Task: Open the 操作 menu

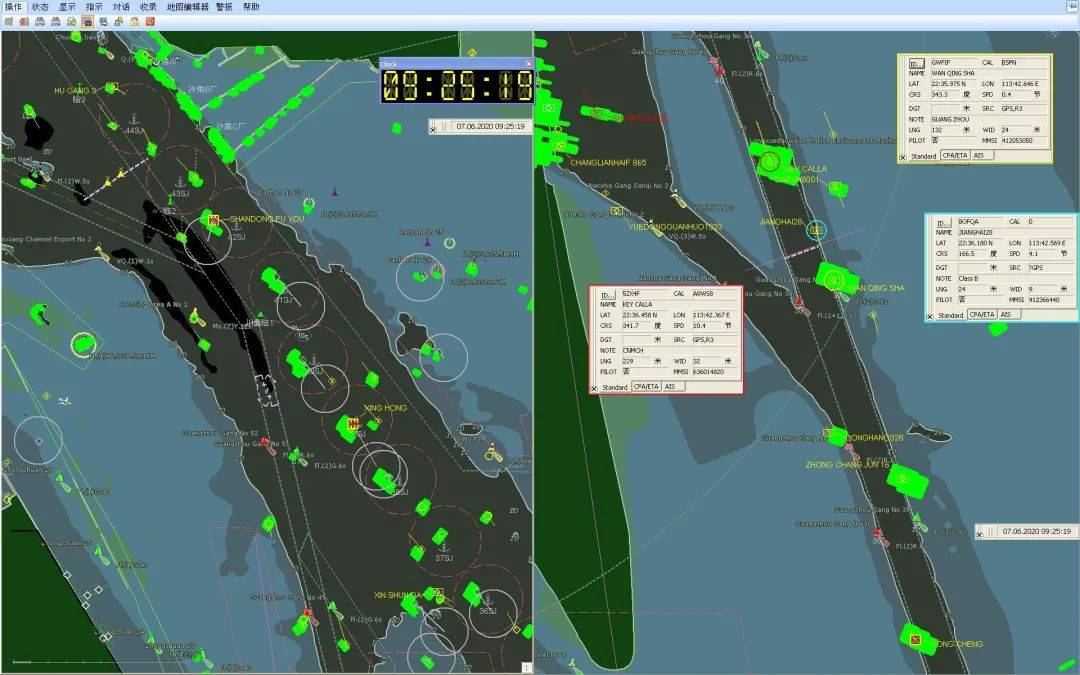Action: tap(13, 7)
